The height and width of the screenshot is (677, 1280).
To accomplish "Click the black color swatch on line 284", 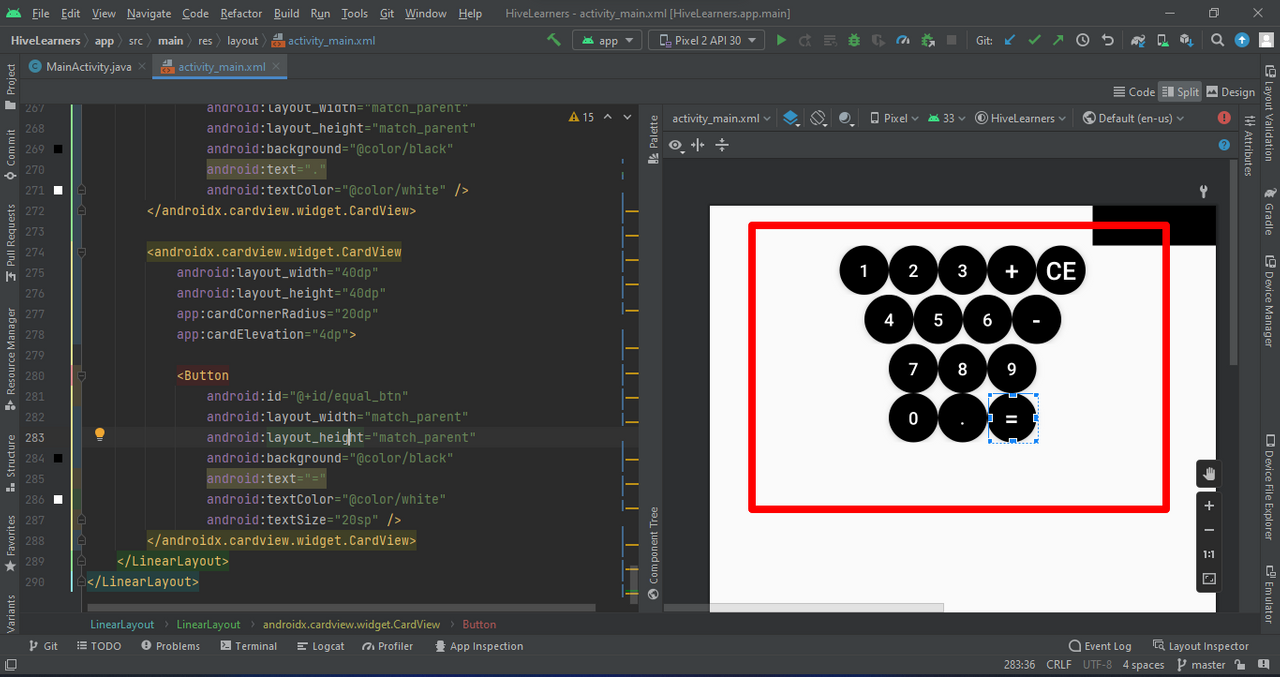I will click(x=58, y=458).
